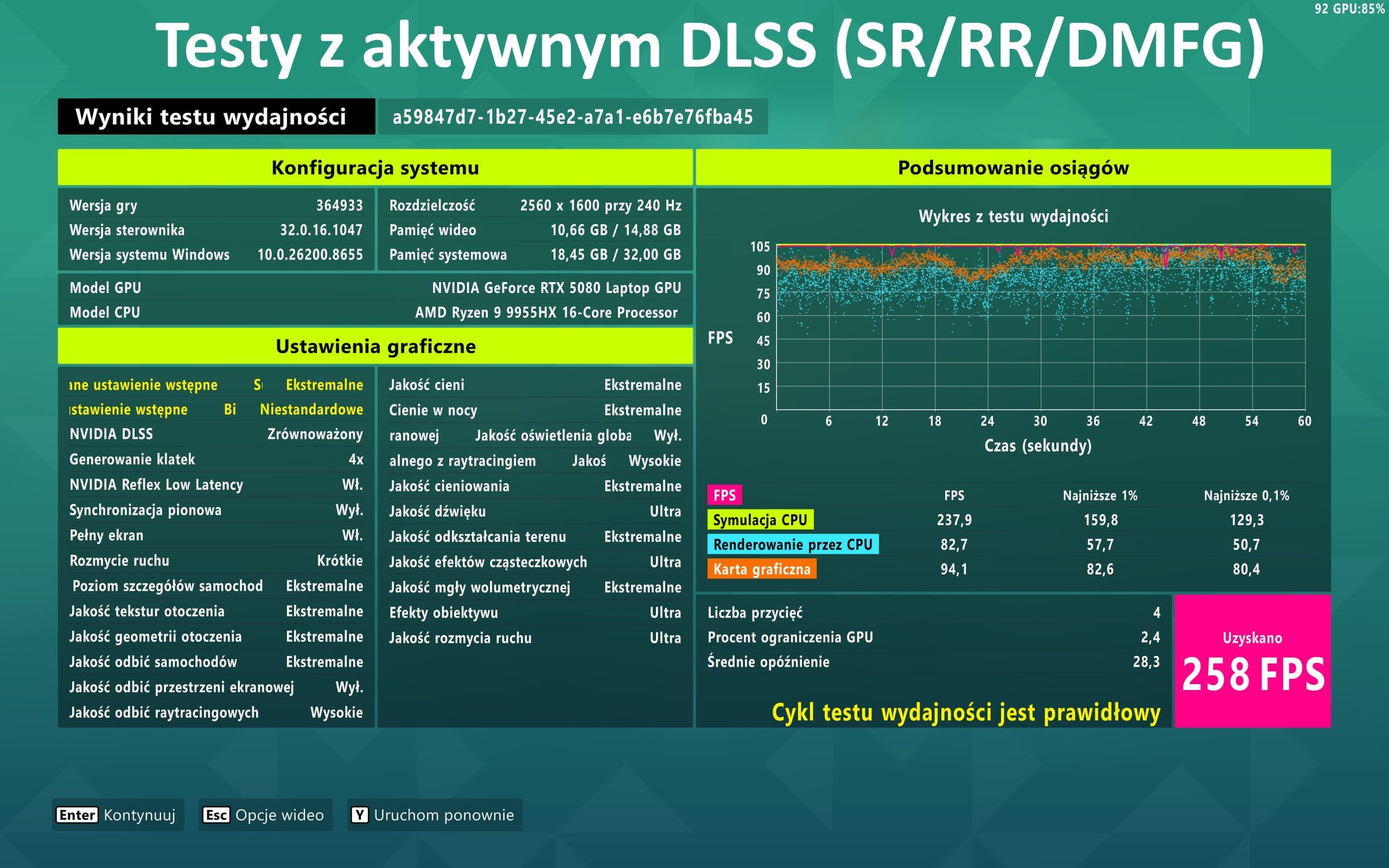Click the Efekty obiektywu row
Screen dimensions: 1389x868
coord(535,612)
